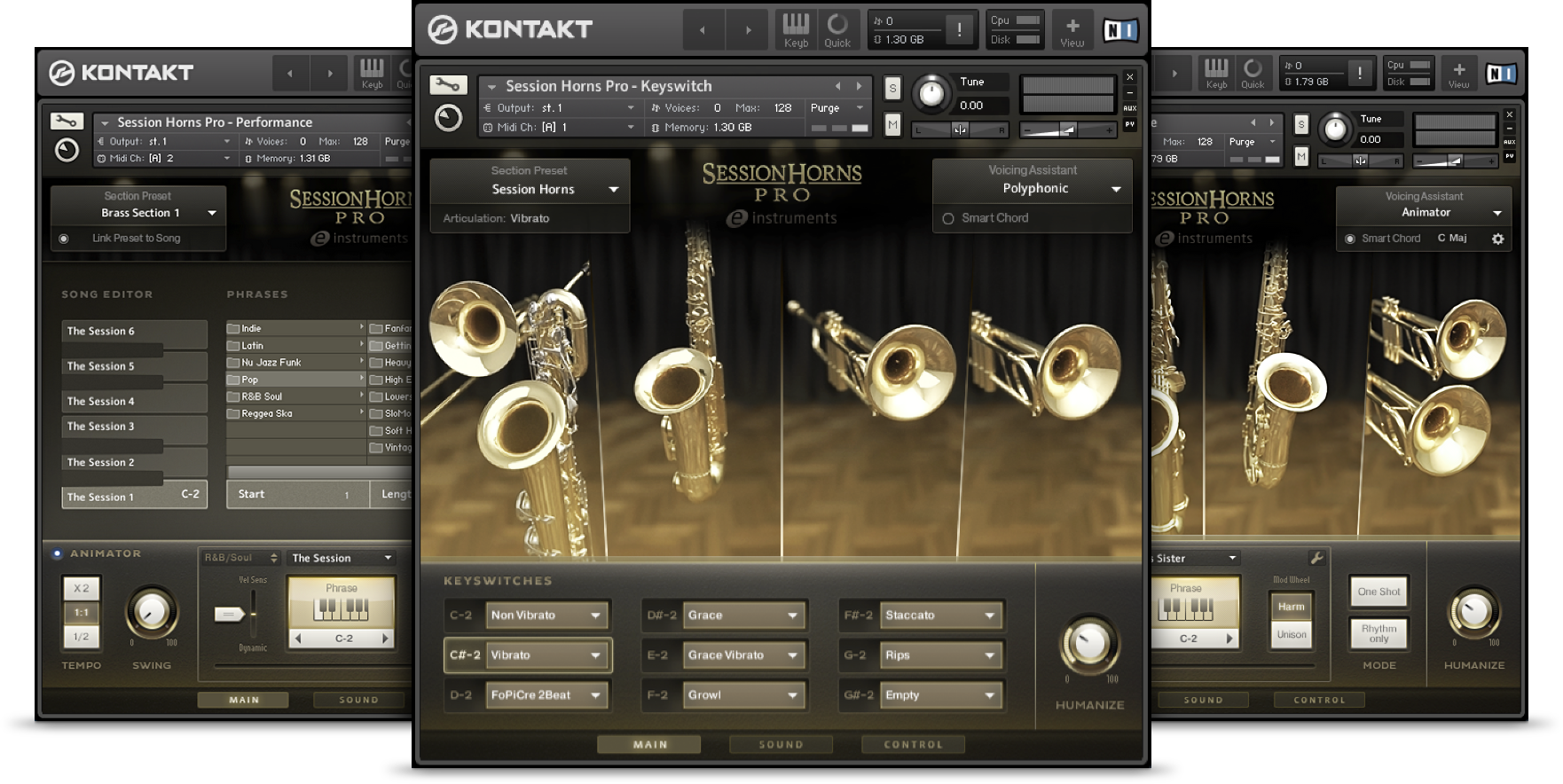Load previous instrument using arrow beside Keyswitch title
Screen dimensions: 1563x784
837,86
